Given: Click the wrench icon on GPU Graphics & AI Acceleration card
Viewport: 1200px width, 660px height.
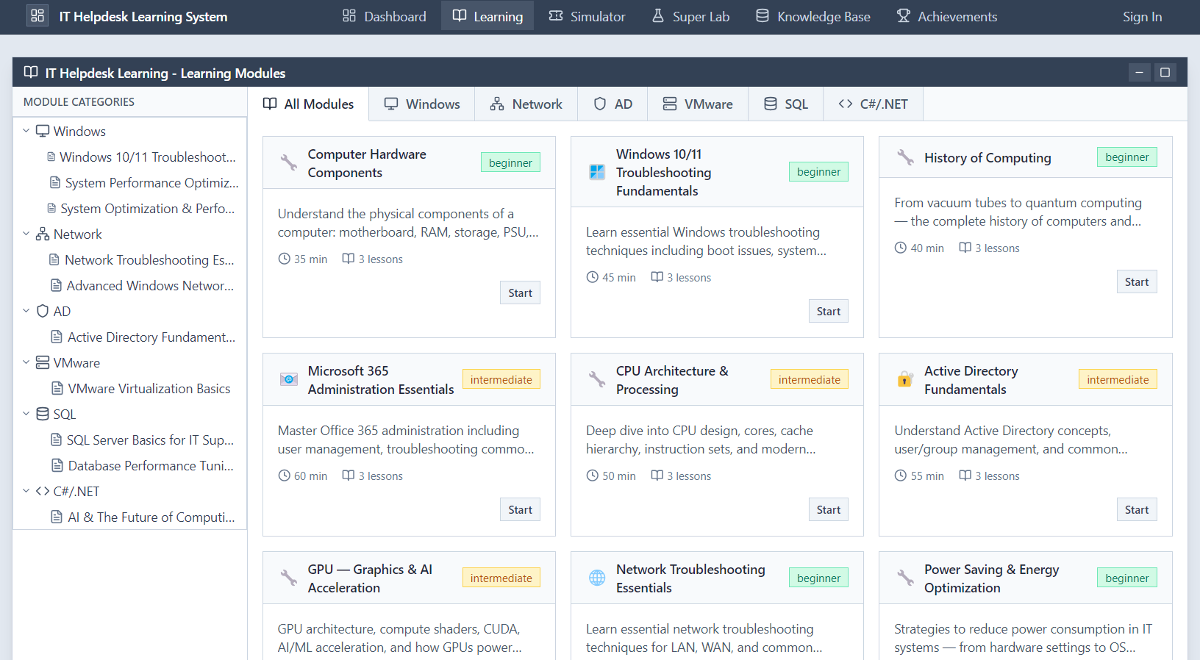Looking at the screenshot, I should 289,578.
